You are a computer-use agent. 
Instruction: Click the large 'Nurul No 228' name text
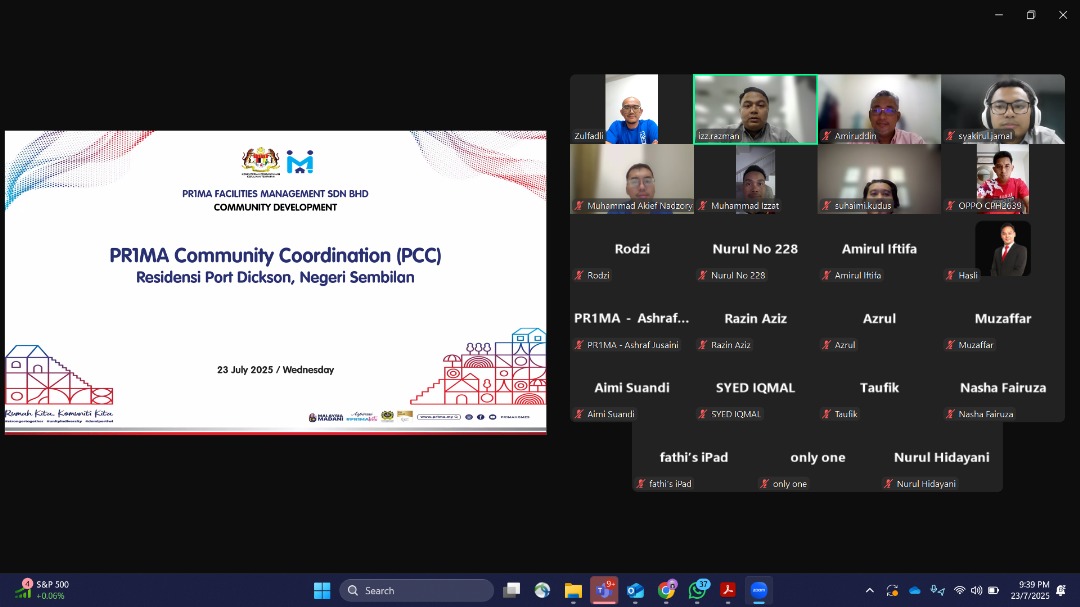755,249
